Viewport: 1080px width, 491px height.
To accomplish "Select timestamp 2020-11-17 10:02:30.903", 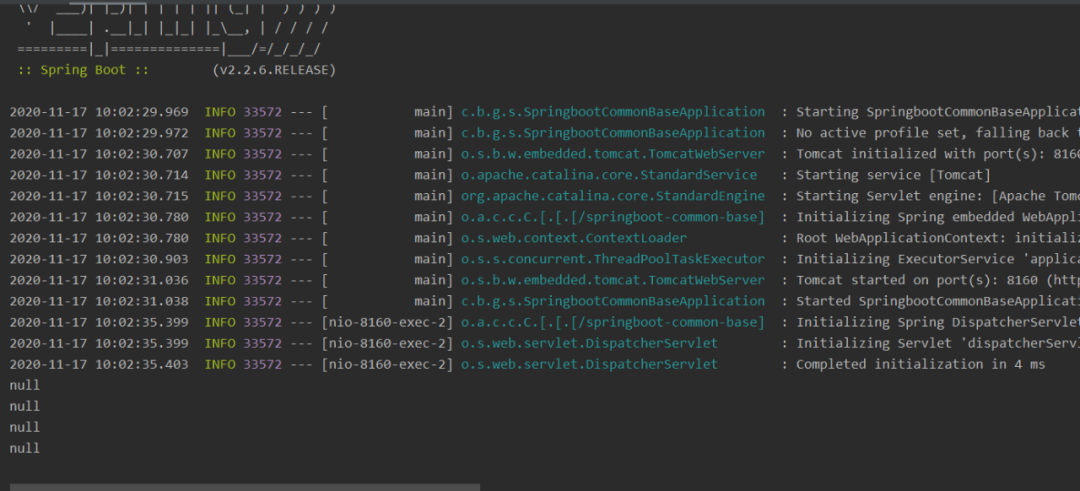I will click(98, 260).
